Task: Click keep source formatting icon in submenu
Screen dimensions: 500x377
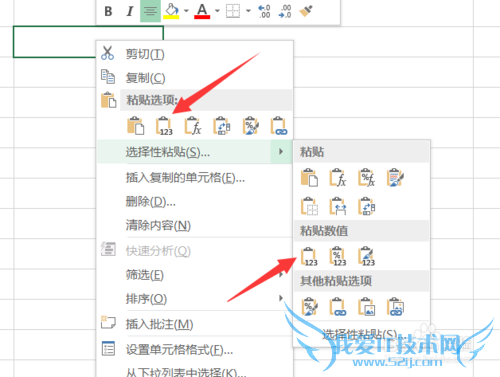Action: click(395, 177)
